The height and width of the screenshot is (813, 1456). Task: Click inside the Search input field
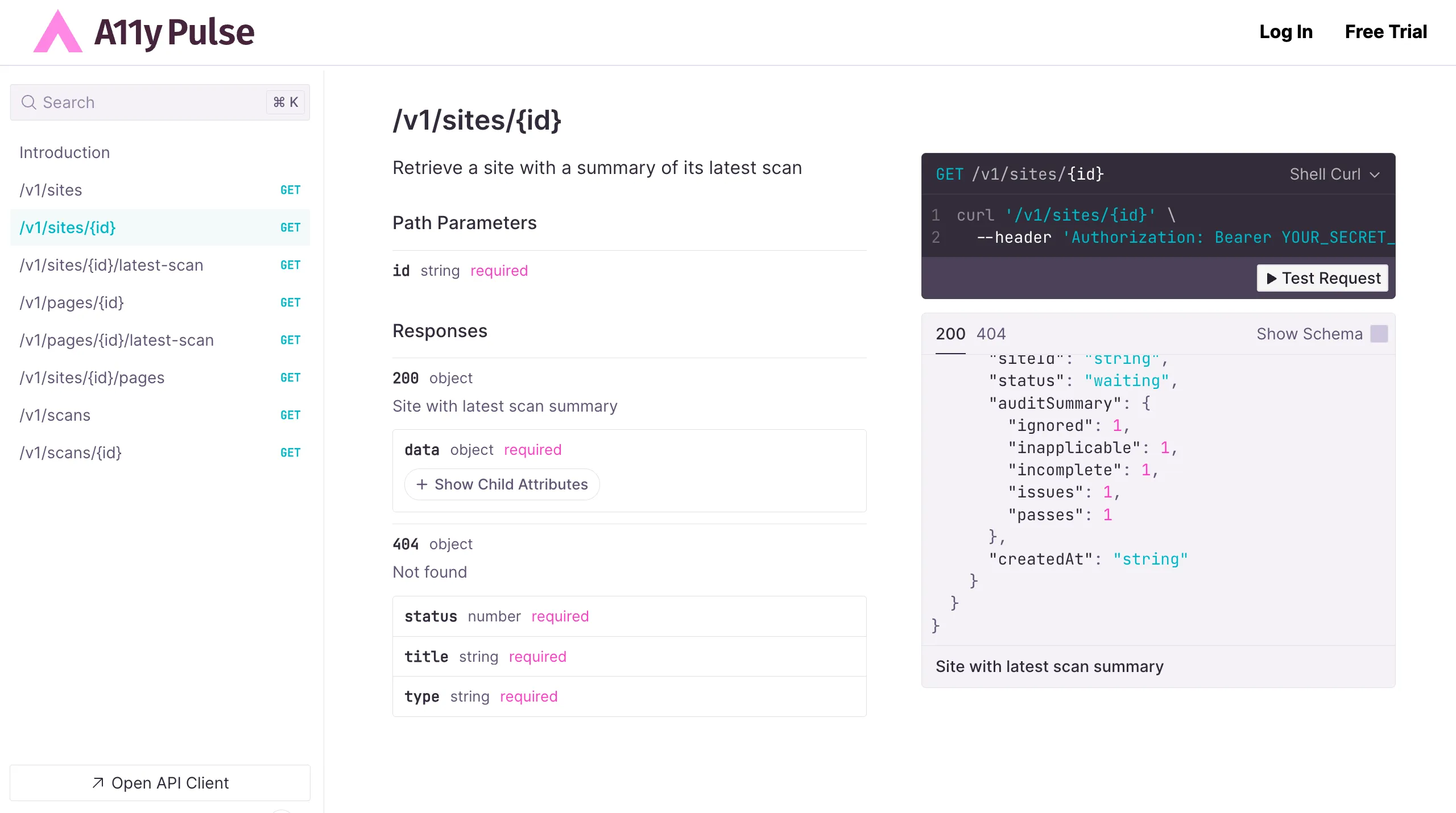tap(142, 102)
